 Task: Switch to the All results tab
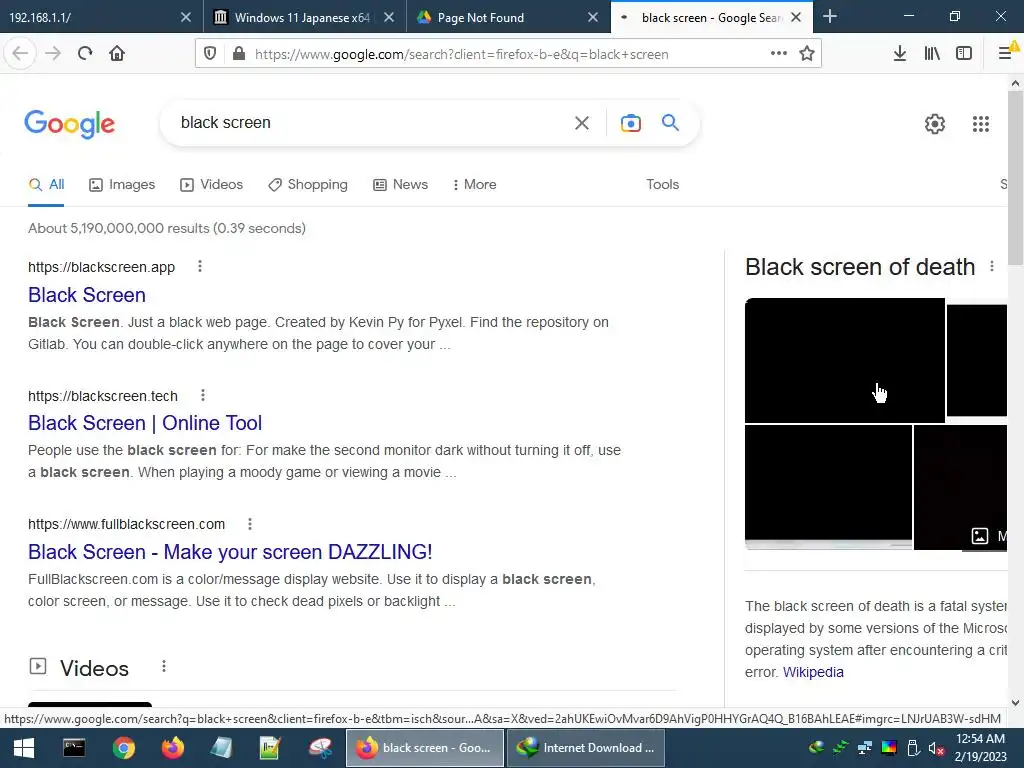click(46, 184)
